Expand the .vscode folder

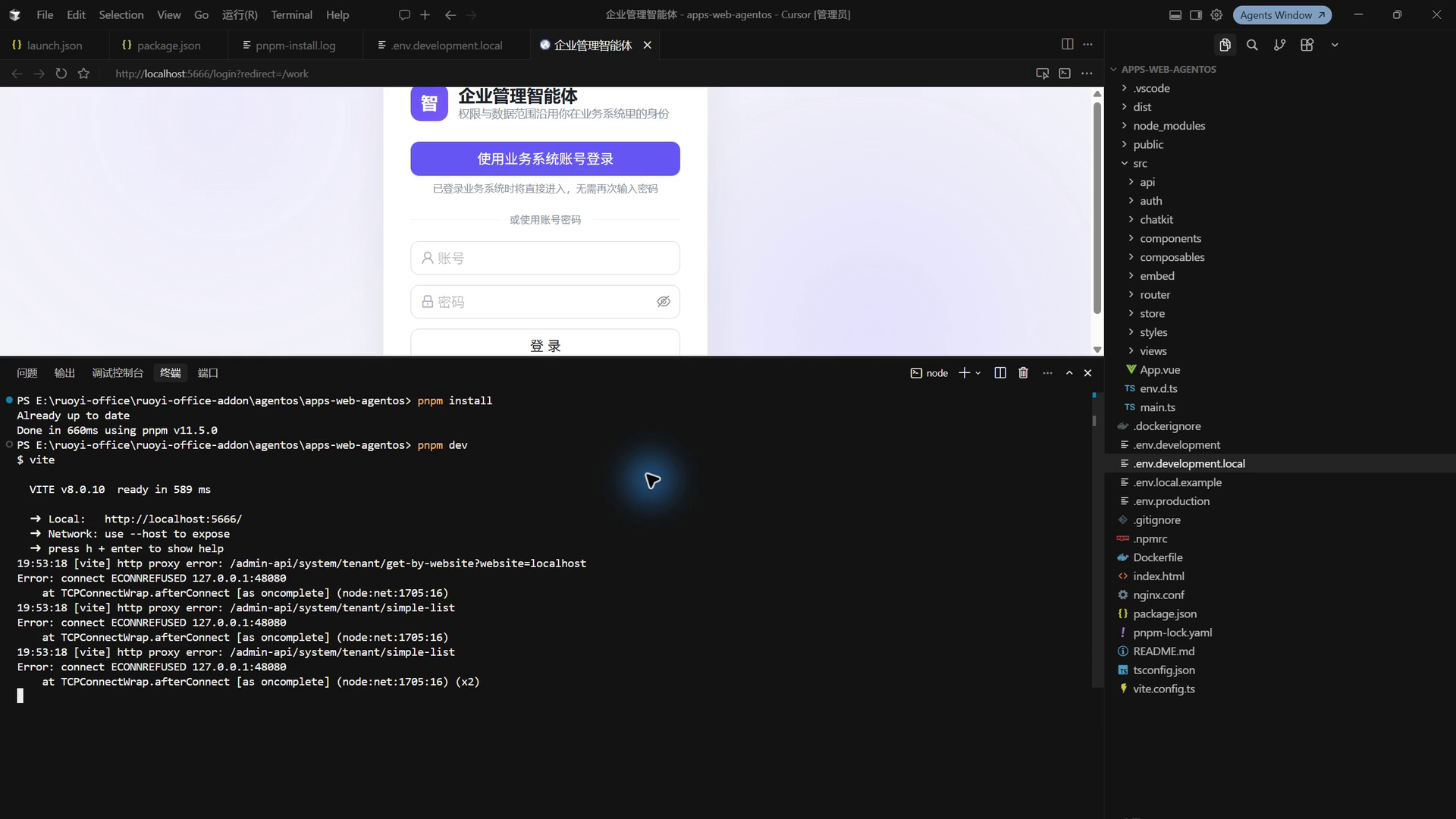point(1151,88)
